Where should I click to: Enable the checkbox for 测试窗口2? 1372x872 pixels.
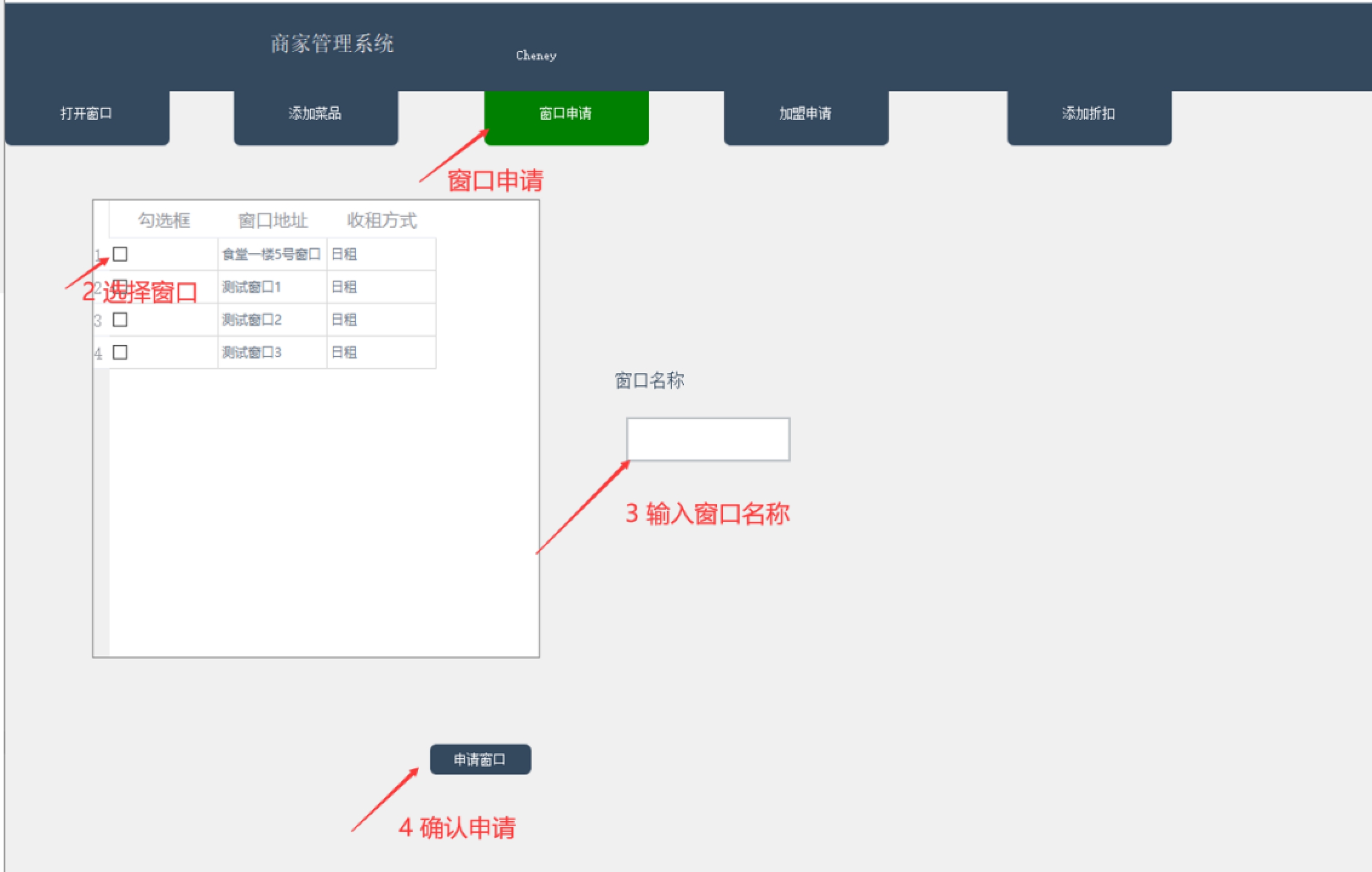tap(120, 320)
